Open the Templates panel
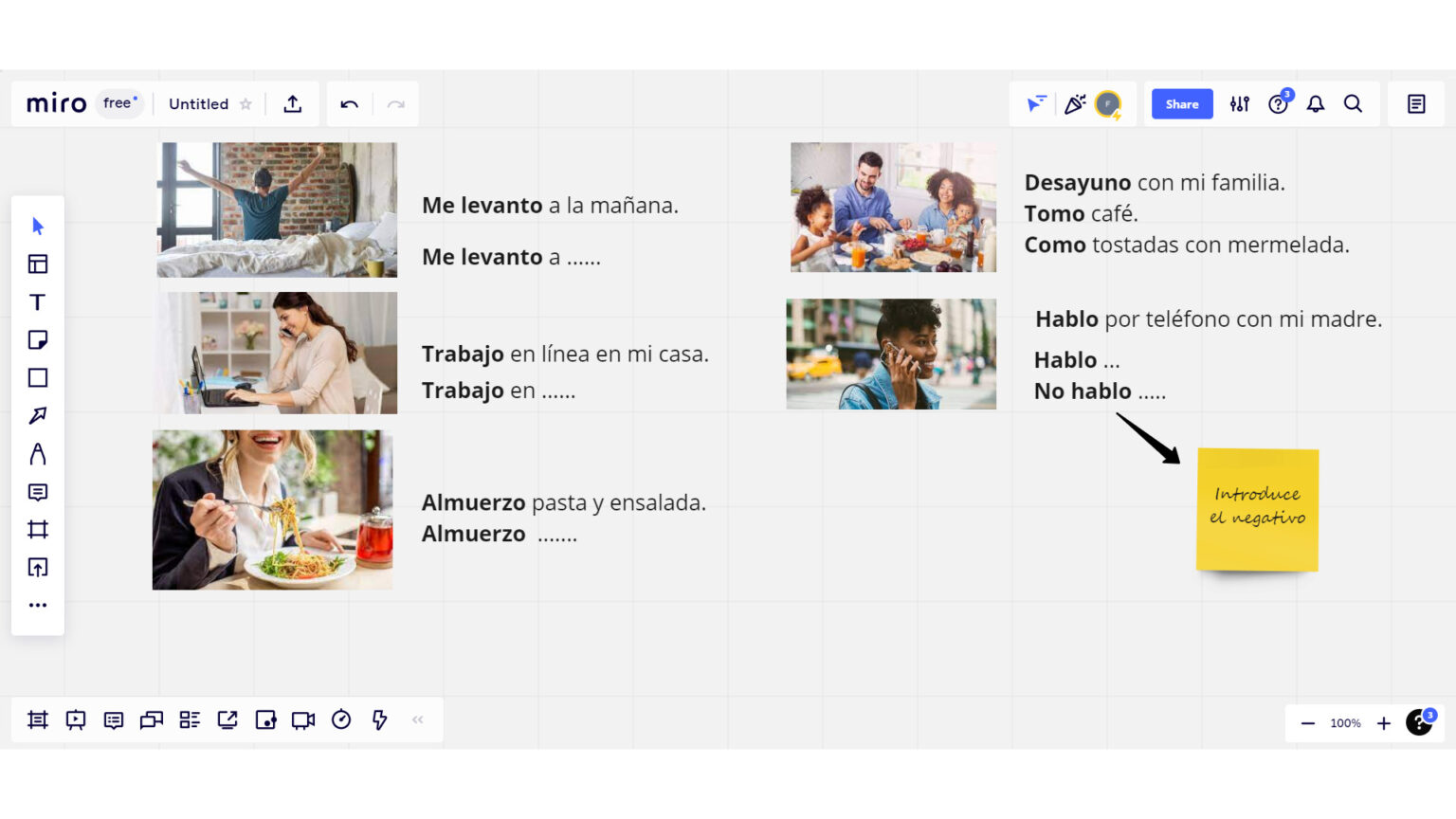Viewport: 1456px width, 819px height. [37, 264]
